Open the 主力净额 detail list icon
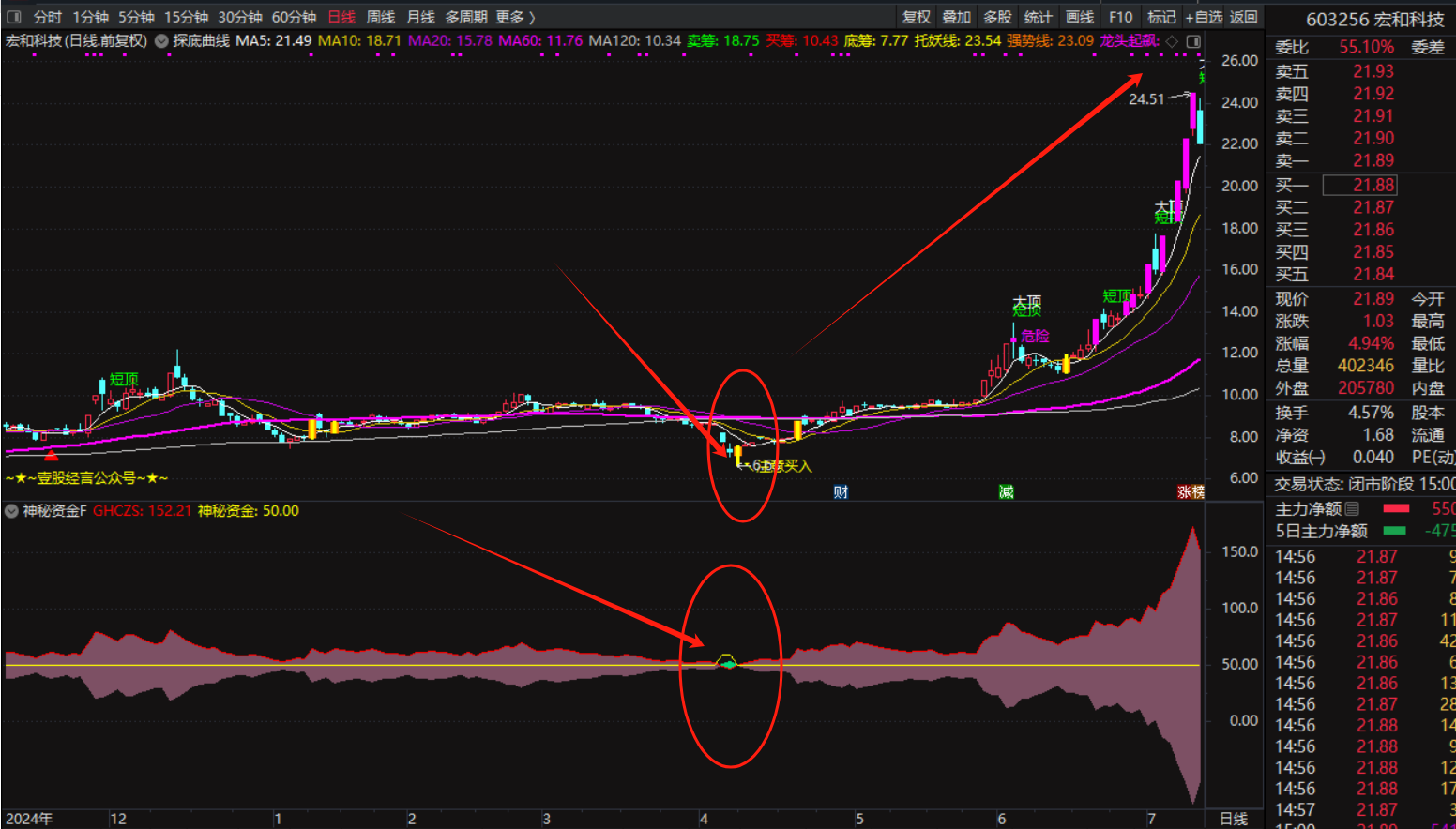The image size is (1456, 829). [1352, 509]
